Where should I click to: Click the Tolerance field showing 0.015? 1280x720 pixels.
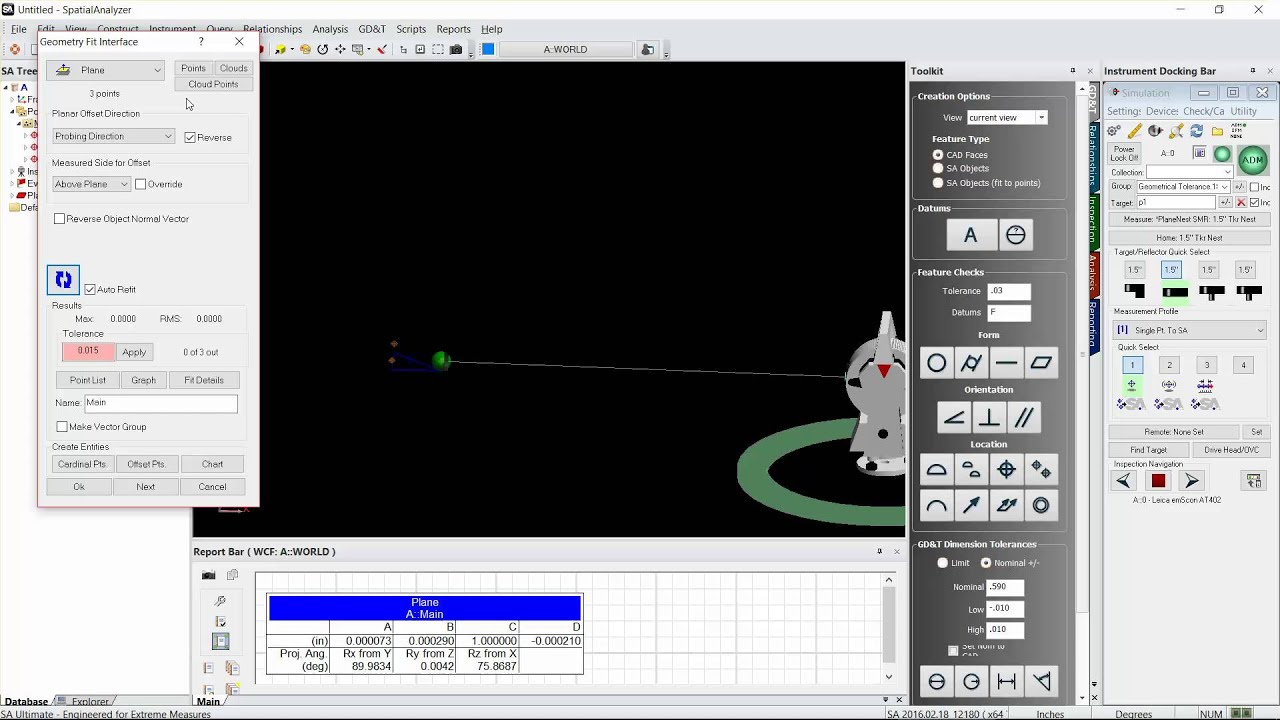88,352
